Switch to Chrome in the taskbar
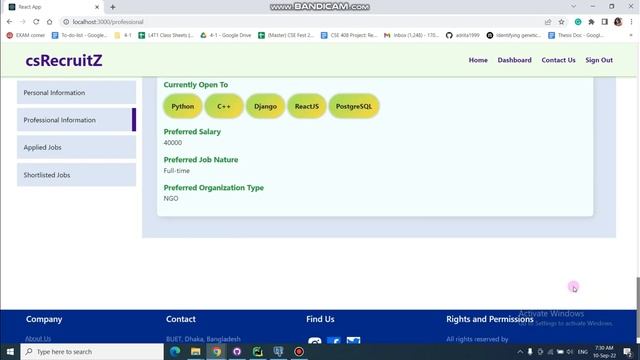Viewport: 640px width, 360px height. tap(216, 351)
